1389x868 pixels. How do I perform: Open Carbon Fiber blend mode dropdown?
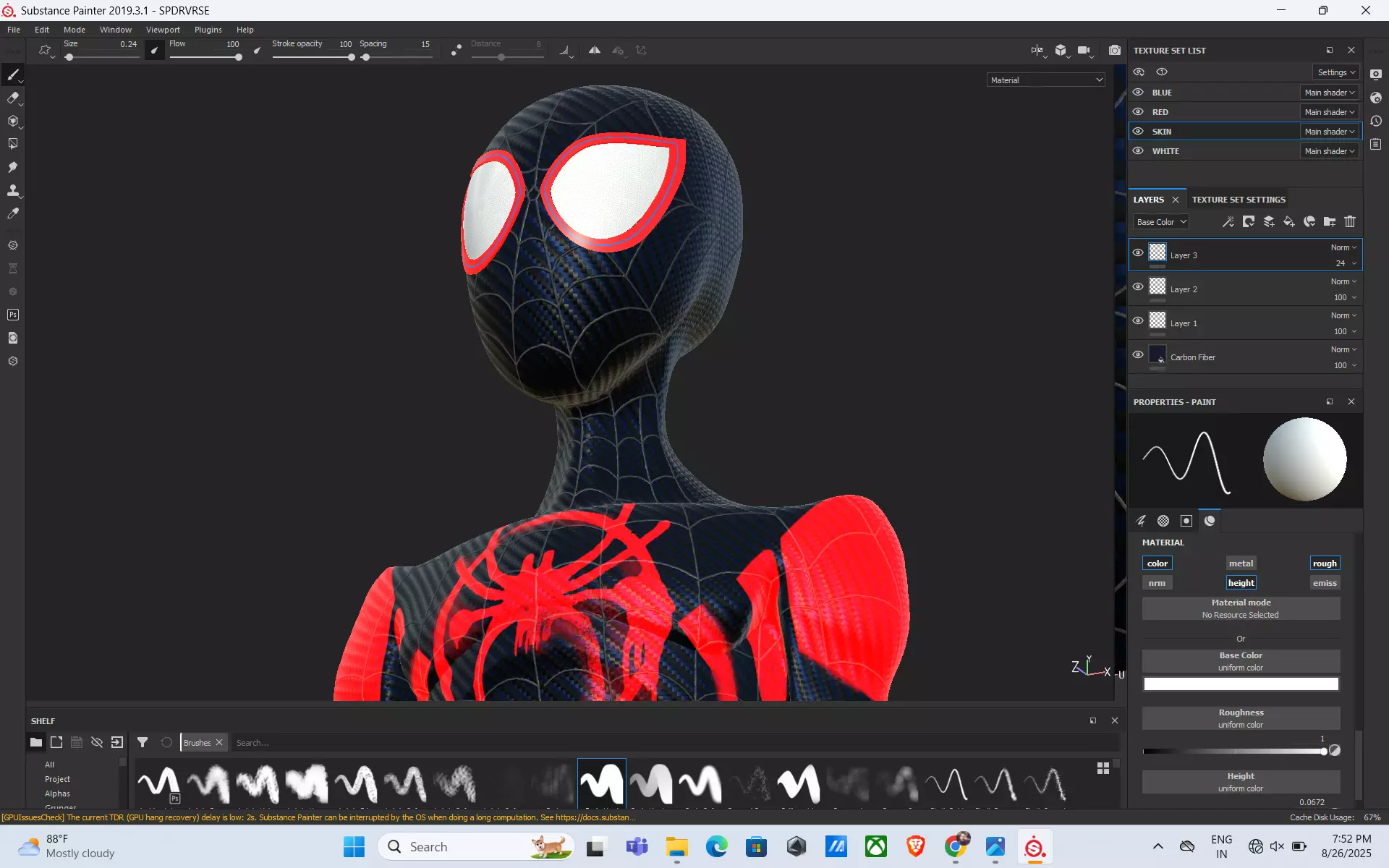tap(1343, 349)
